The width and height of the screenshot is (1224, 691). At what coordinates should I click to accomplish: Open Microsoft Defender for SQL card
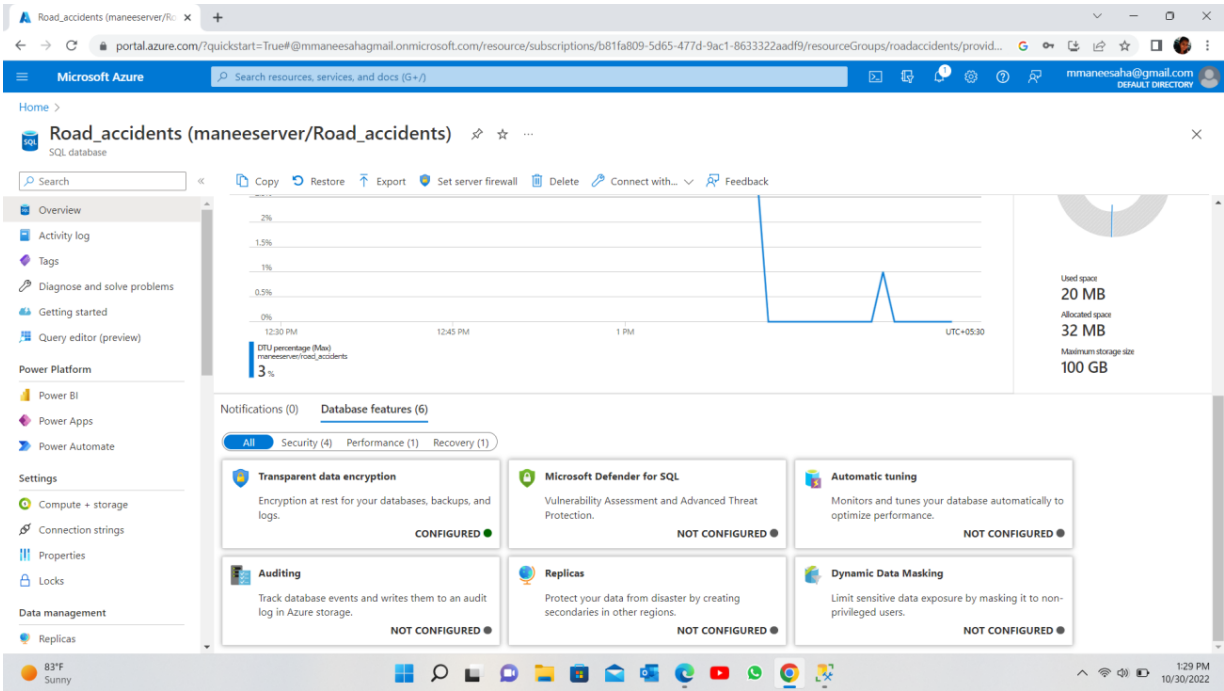(x=647, y=504)
